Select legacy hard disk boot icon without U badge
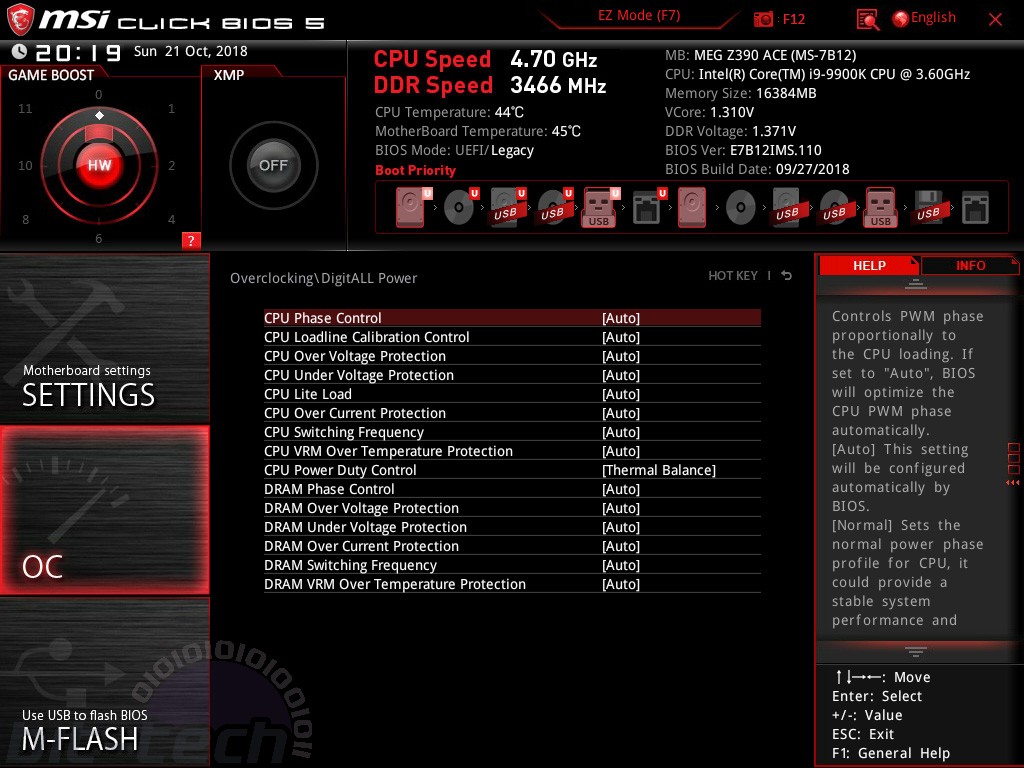Screen dimensions: 1024x768 (692, 208)
